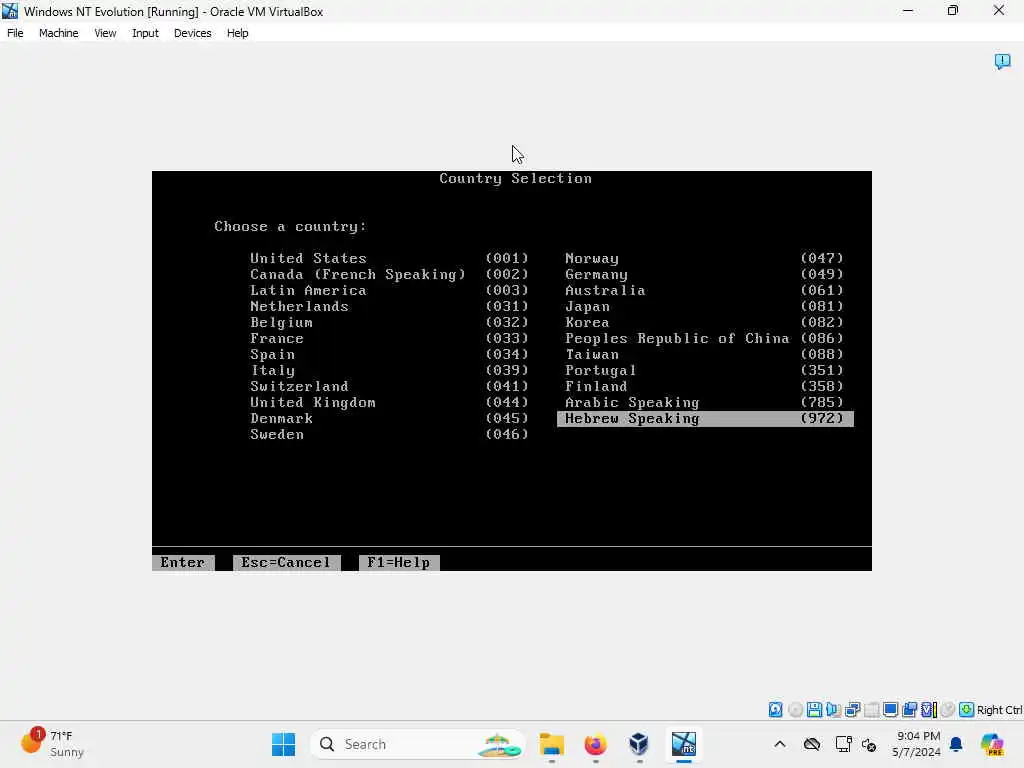Select Taiwan (088) entry
The width and height of the screenshot is (1024, 768).
pyautogui.click(x=704, y=355)
